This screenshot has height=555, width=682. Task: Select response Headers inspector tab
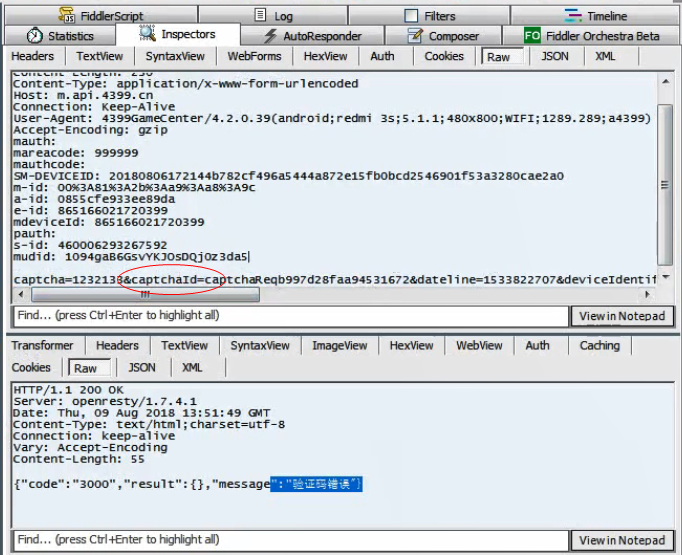click(x=117, y=346)
